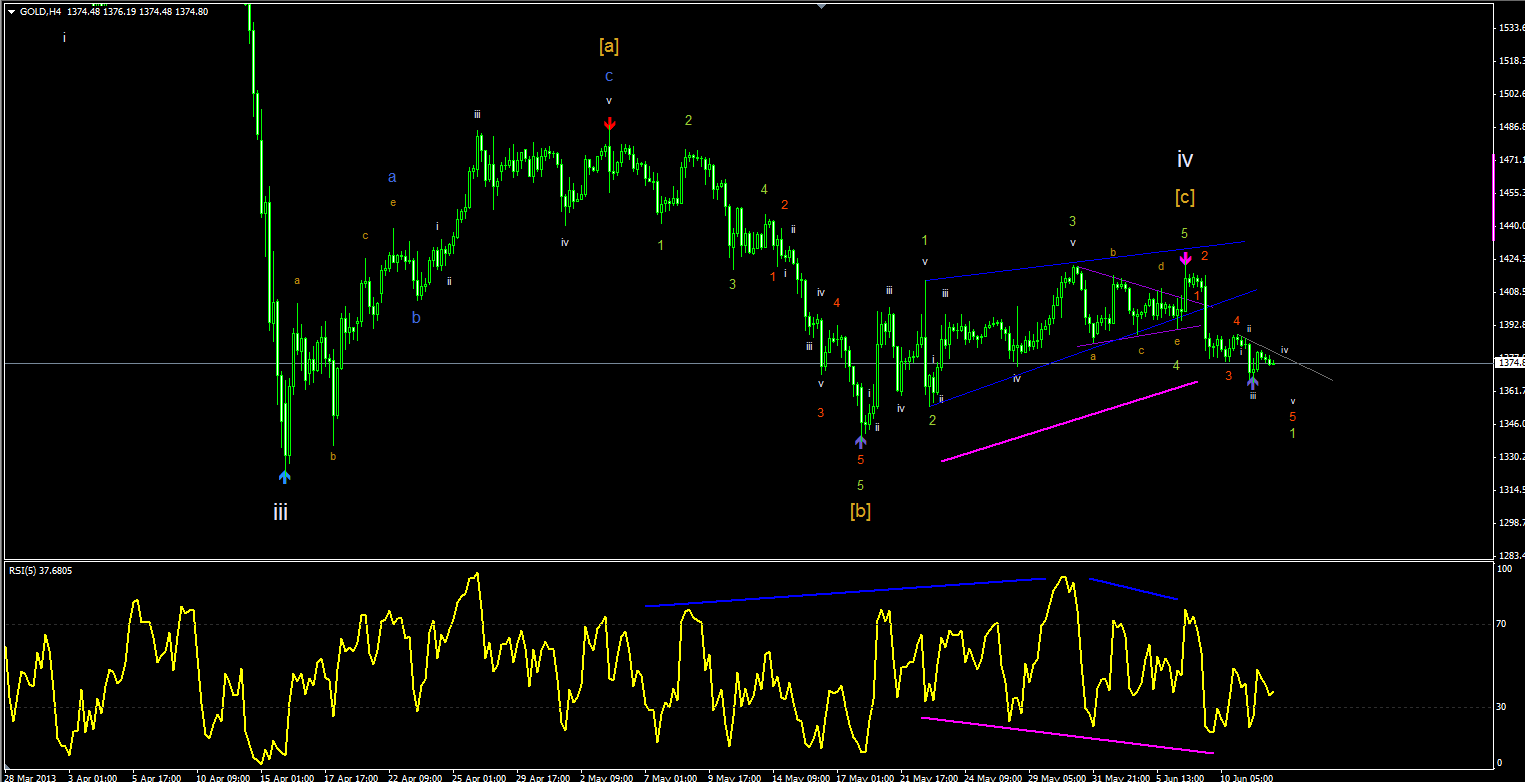This screenshot has width=1525, height=782.
Task: Open the GOLD,H4 chart dropdown triangle
Action: pyautogui.click(x=11, y=11)
